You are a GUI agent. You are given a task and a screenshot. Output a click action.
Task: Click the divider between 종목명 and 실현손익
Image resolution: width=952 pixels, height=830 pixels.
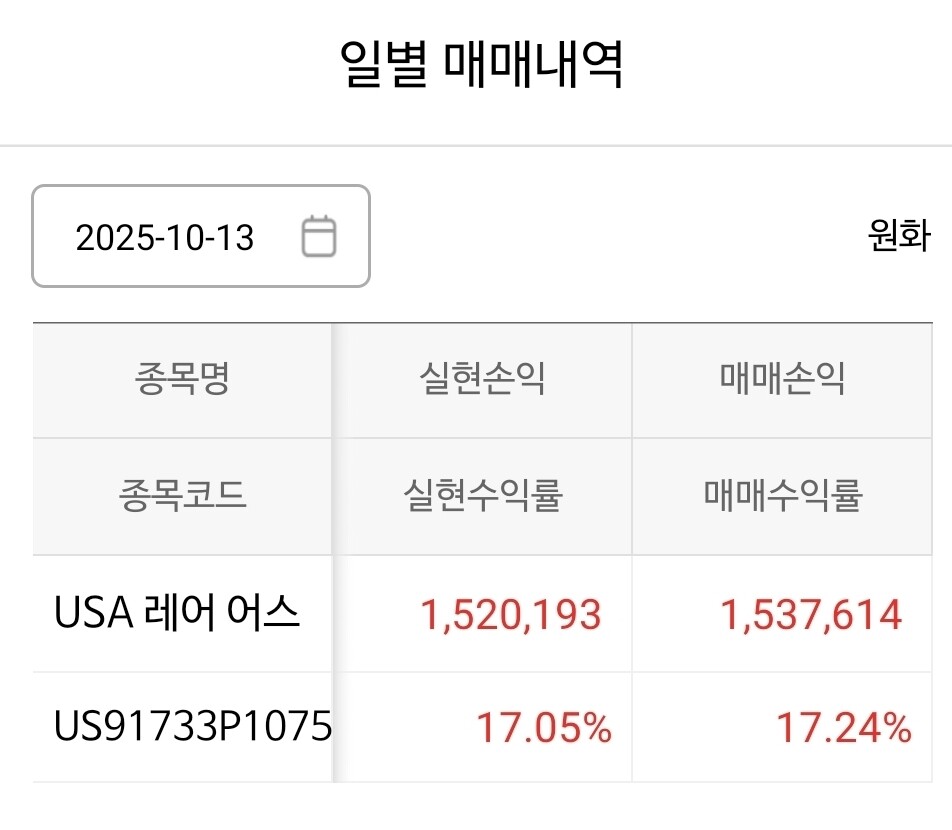click(332, 380)
